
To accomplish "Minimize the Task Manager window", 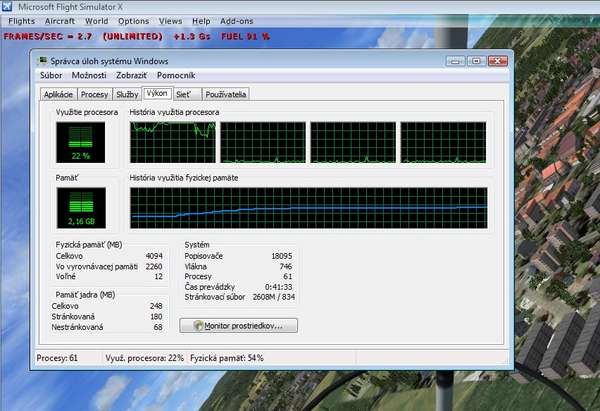I will pyautogui.click(x=455, y=61).
